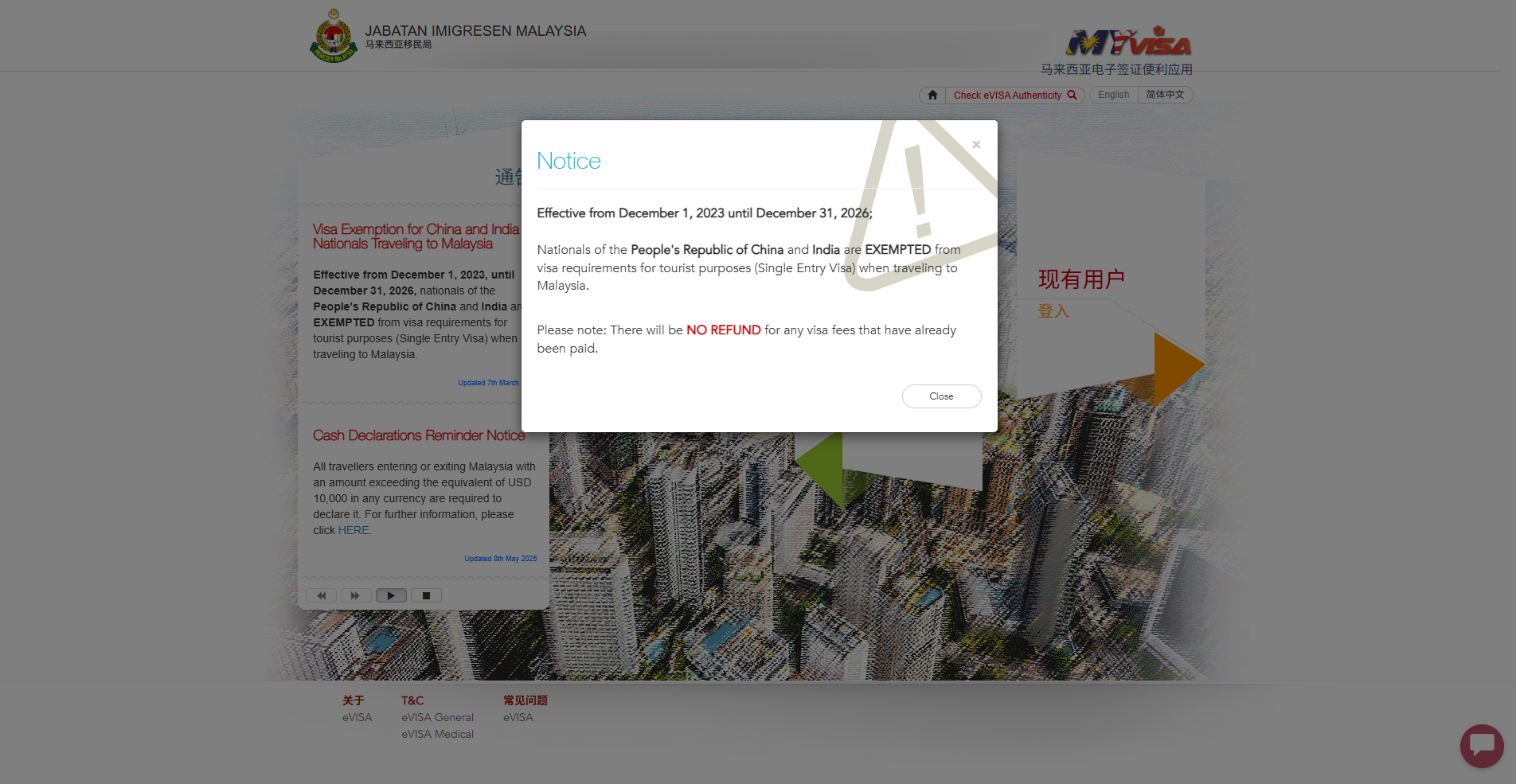This screenshot has width=1516, height=784.
Task: Click Close on the Notice dialog
Action: 941,396
